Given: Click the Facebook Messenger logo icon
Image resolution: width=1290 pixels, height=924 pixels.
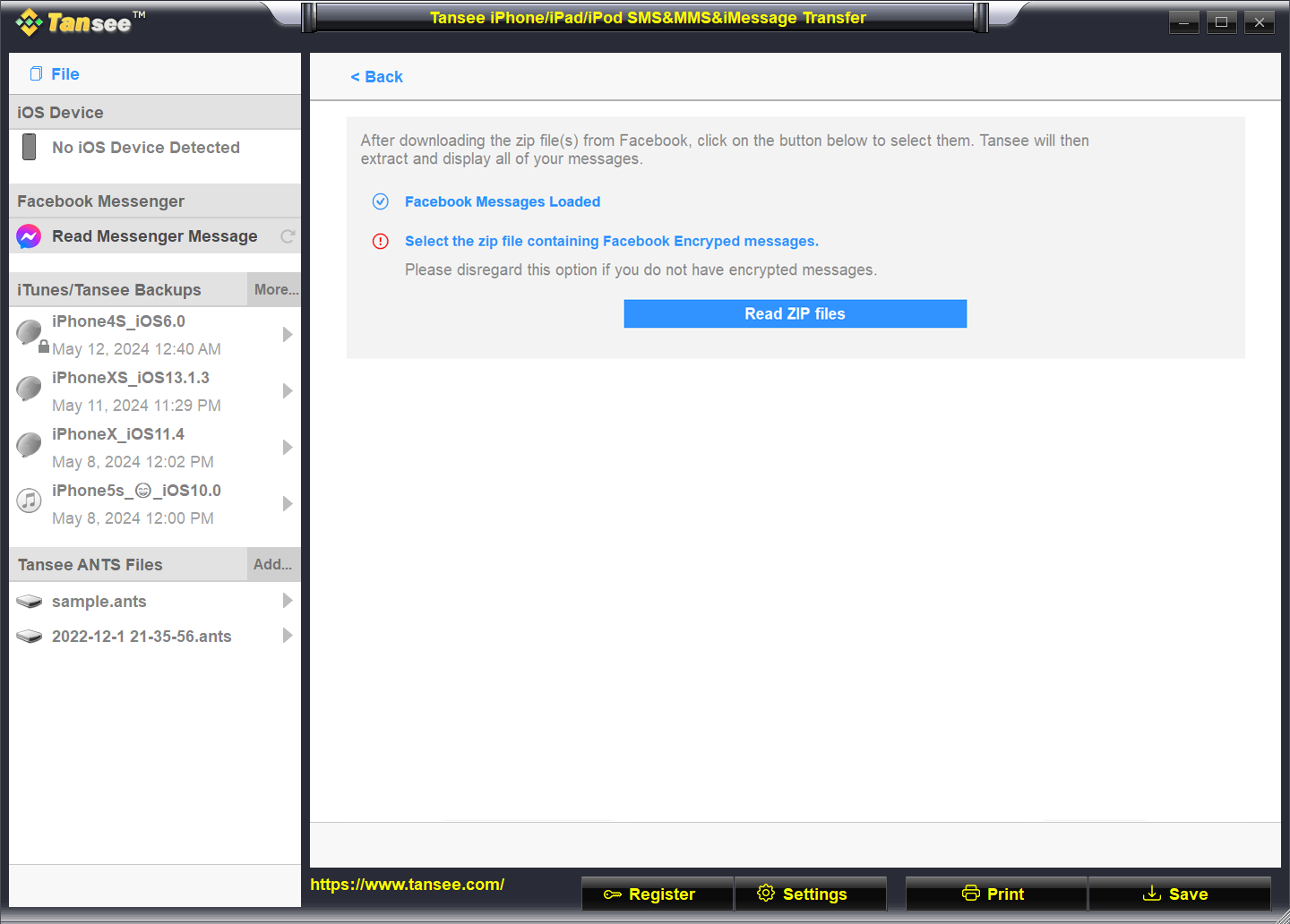Looking at the screenshot, I should point(29,236).
